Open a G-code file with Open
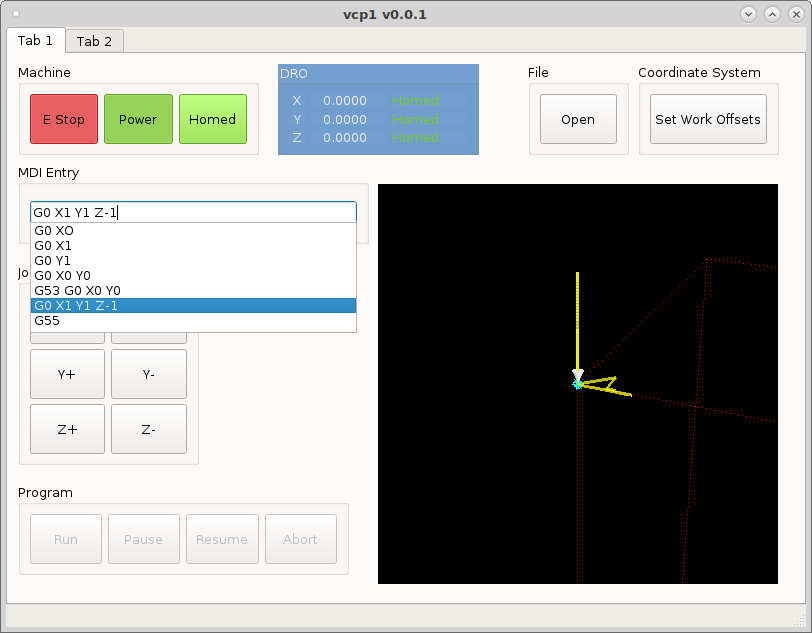Image resolution: width=812 pixels, height=633 pixels. (x=578, y=119)
